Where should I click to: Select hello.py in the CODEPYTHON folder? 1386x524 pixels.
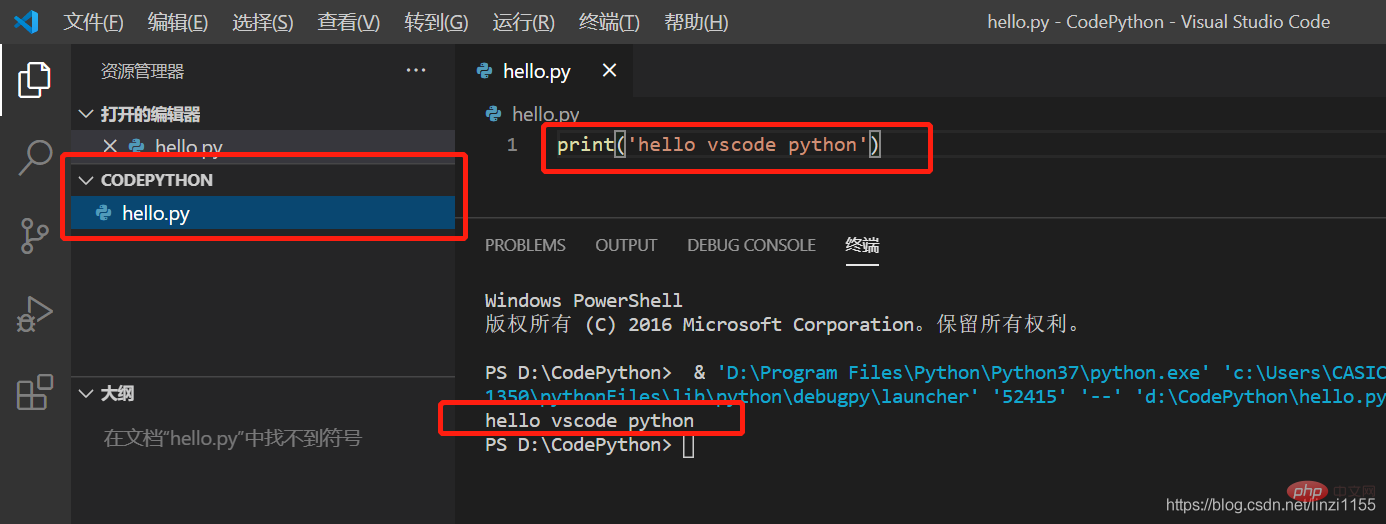point(155,213)
